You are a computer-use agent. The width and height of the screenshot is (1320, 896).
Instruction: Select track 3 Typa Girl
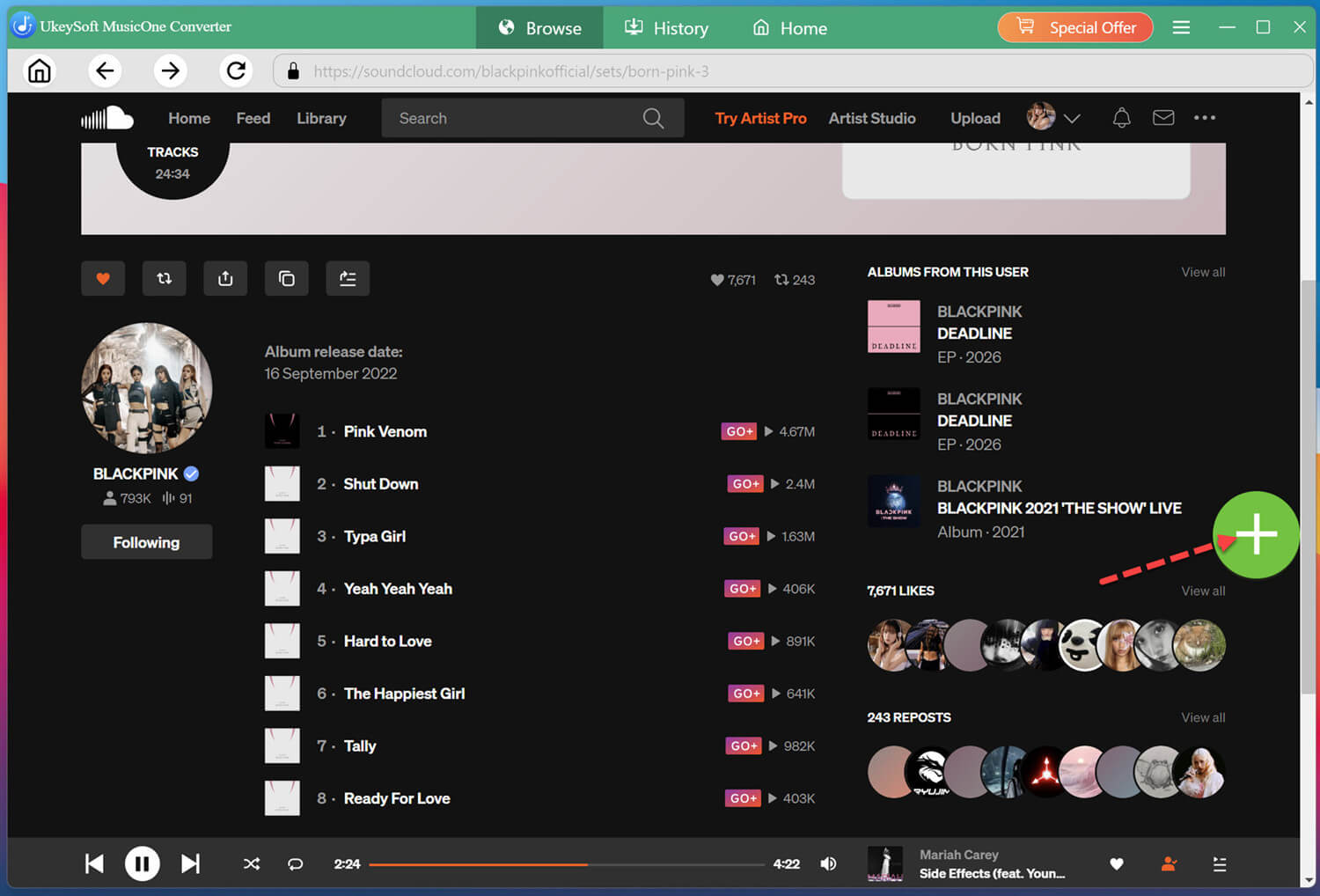(x=375, y=536)
